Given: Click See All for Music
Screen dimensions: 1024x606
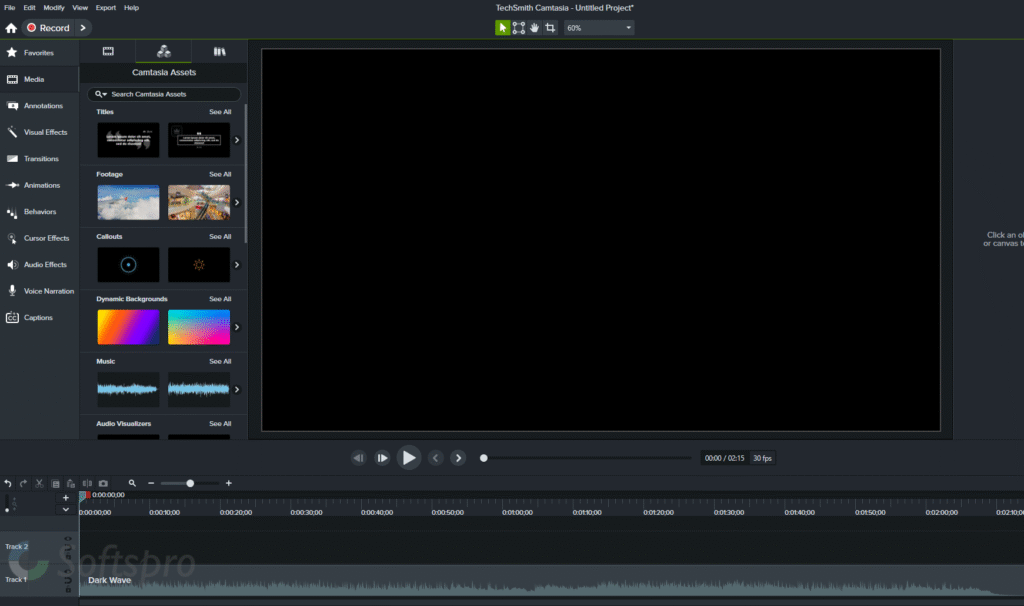Looking at the screenshot, I should pyautogui.click(x=220, y=361).
